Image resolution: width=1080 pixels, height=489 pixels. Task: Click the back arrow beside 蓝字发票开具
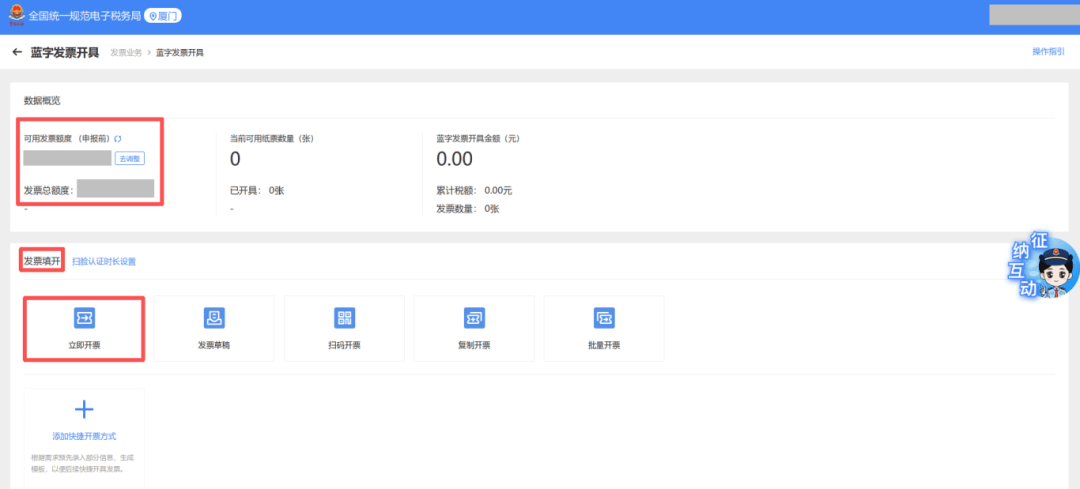click(x=17, y=52)
